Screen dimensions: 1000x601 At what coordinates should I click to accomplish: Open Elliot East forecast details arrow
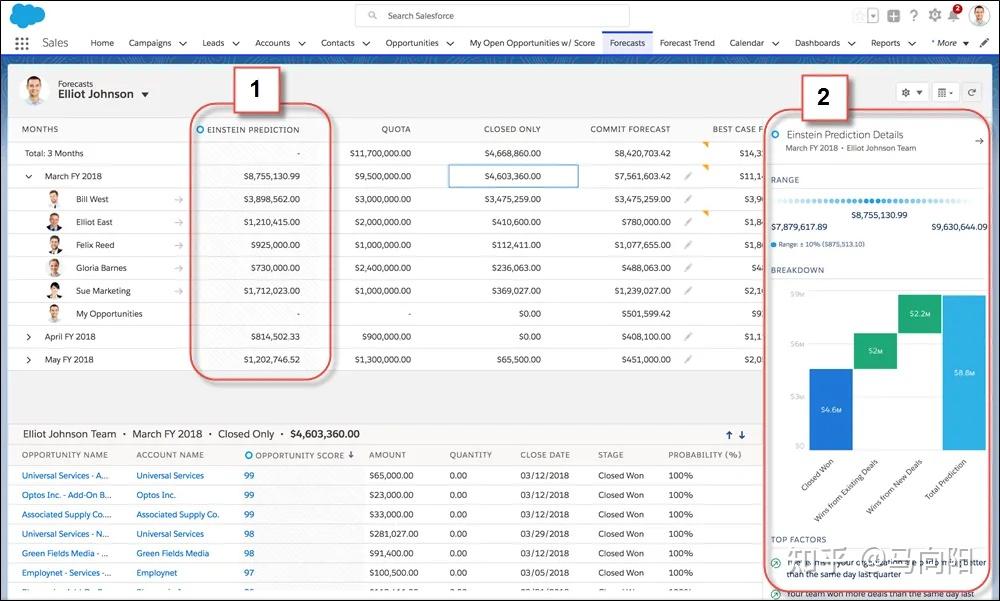[x=179, y=223]
